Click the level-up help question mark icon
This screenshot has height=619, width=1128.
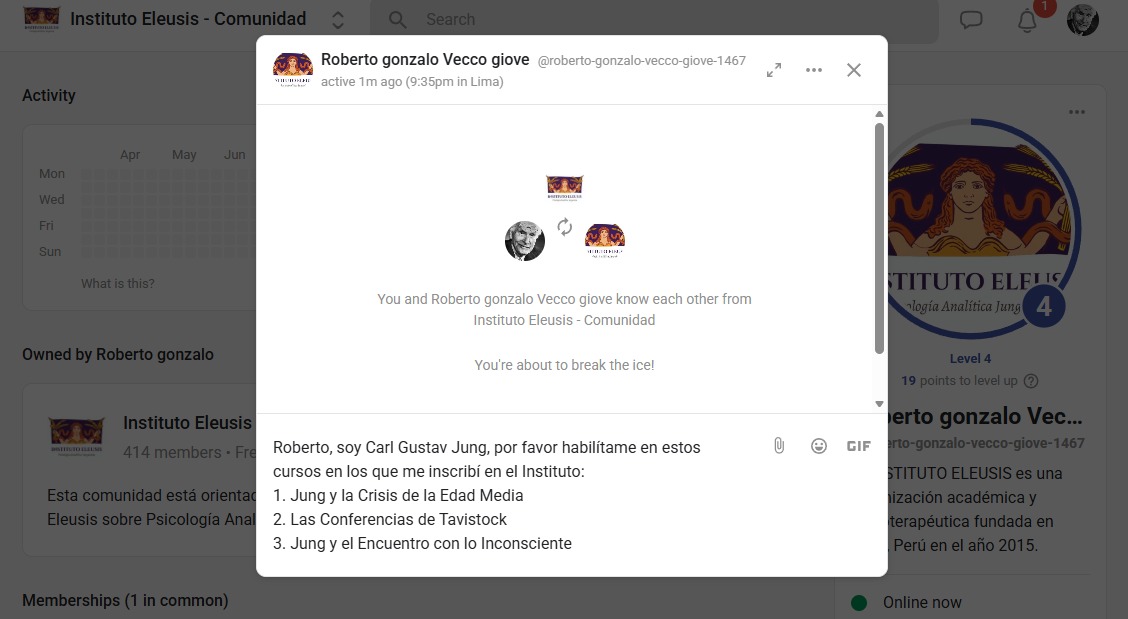tap(1031, 381)
